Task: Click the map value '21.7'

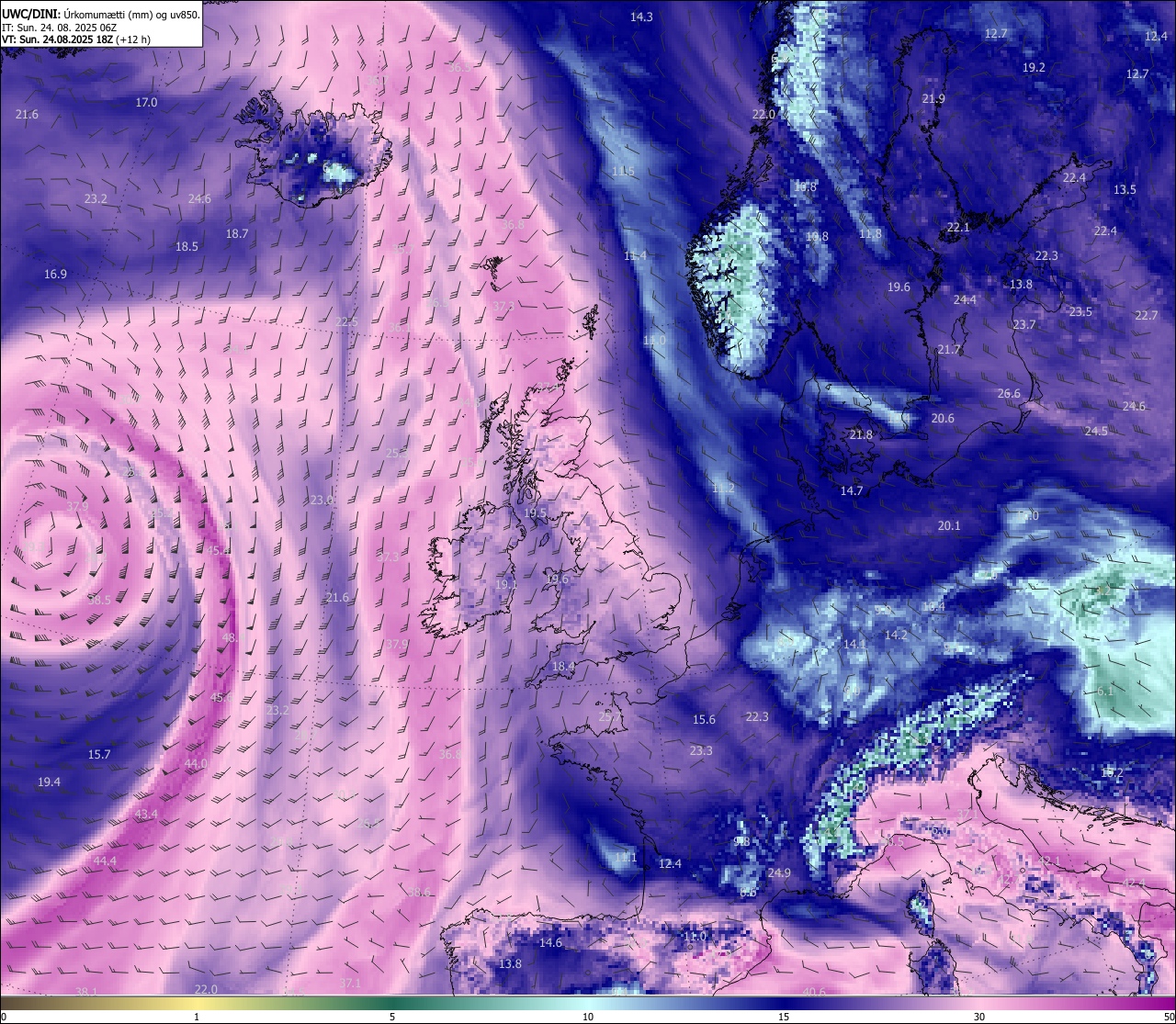Action: click(949, 350)
